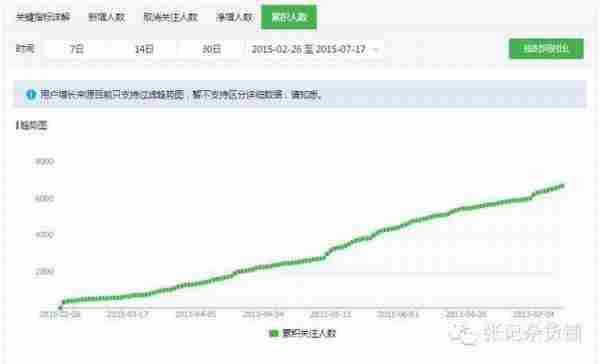Click the last data point at chart's end
The height and width of the screenshot is (364, 600).
pos(562,186)
